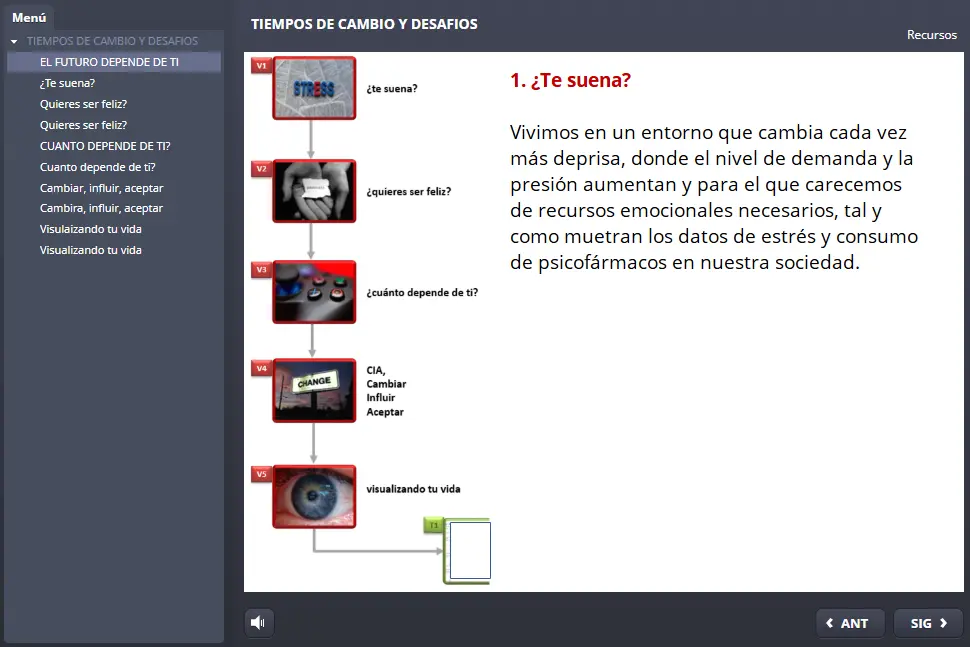This screenshot has width=970, height=647.
Task: Click the buttons thumbnail image V3
Action: [314, 292]
